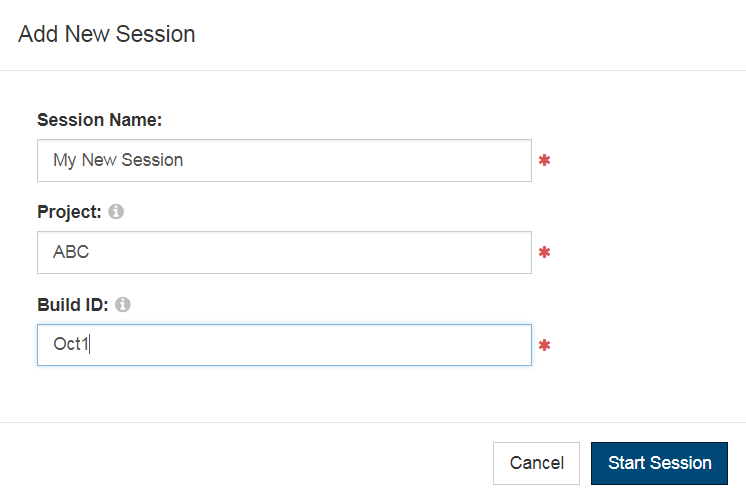The width and height of the screenshot is (746, 504).
Task: Click the 'Project:' label text
Action: (x=69, y=212)
